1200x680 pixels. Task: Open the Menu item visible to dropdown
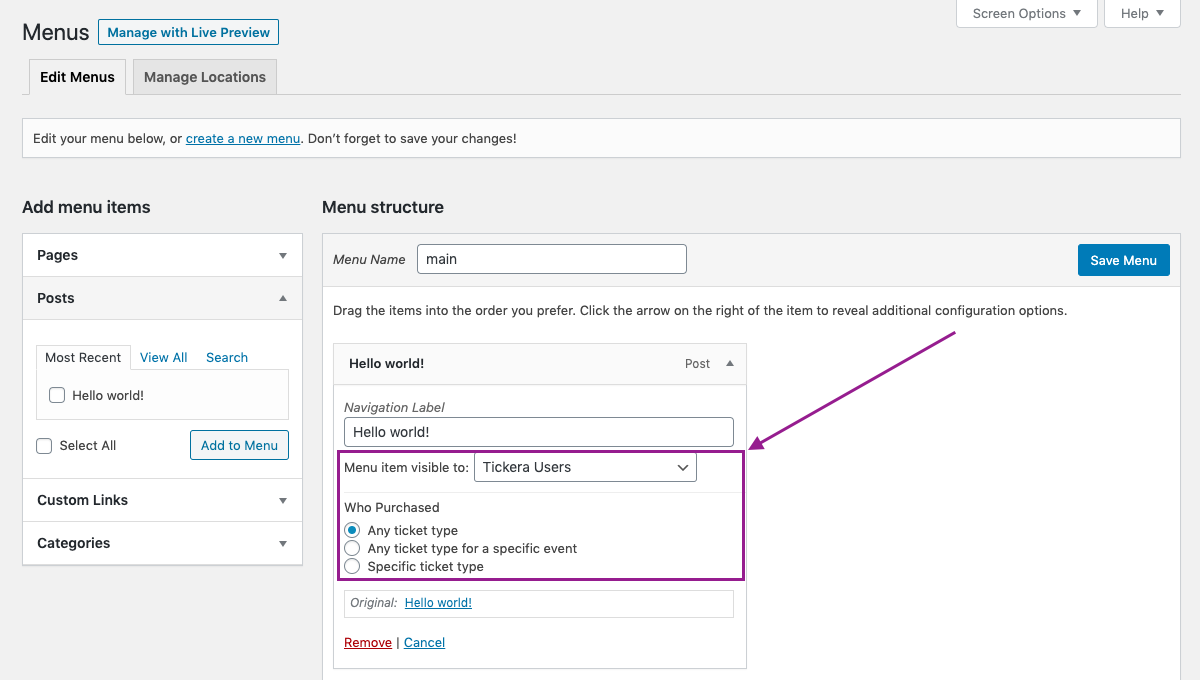(x=585, y=467)
